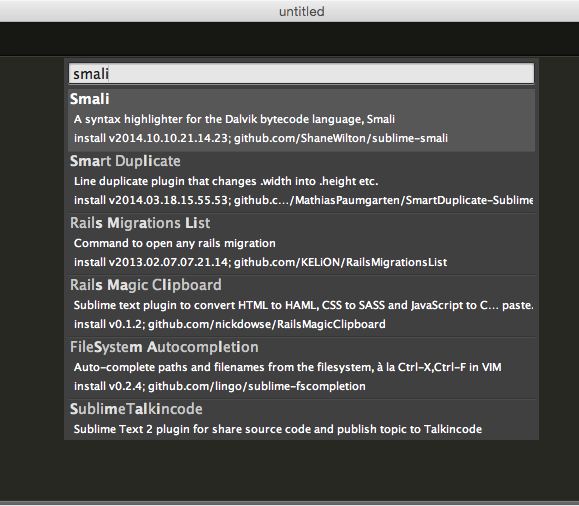The image size is (579, 506).
Task: Click the Dalvik bytecode syntax highlighter description
Action: click(x=234, y=119)
